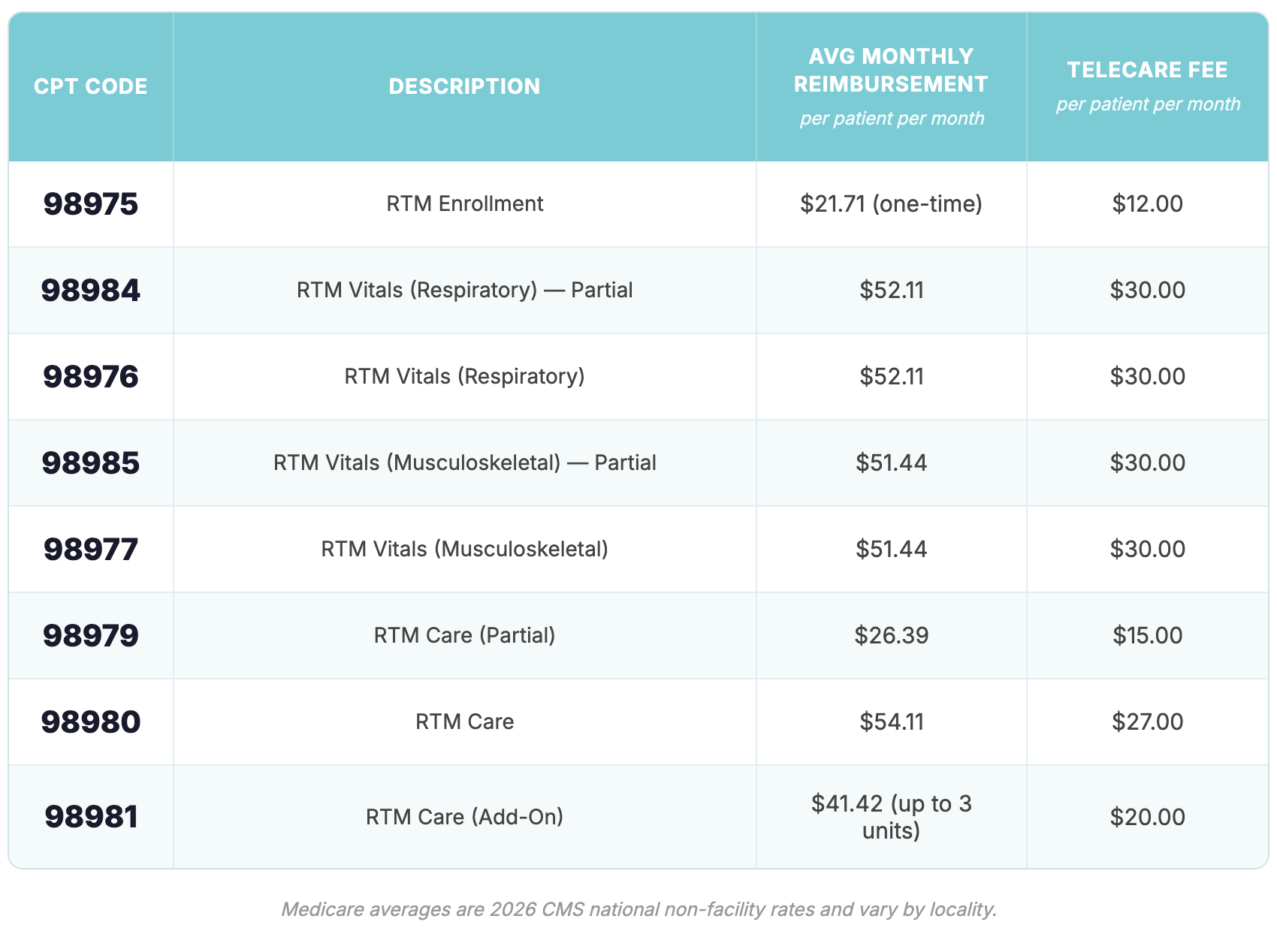
Task: Click CPT code 98981
Action: click(x=91, y=817)
